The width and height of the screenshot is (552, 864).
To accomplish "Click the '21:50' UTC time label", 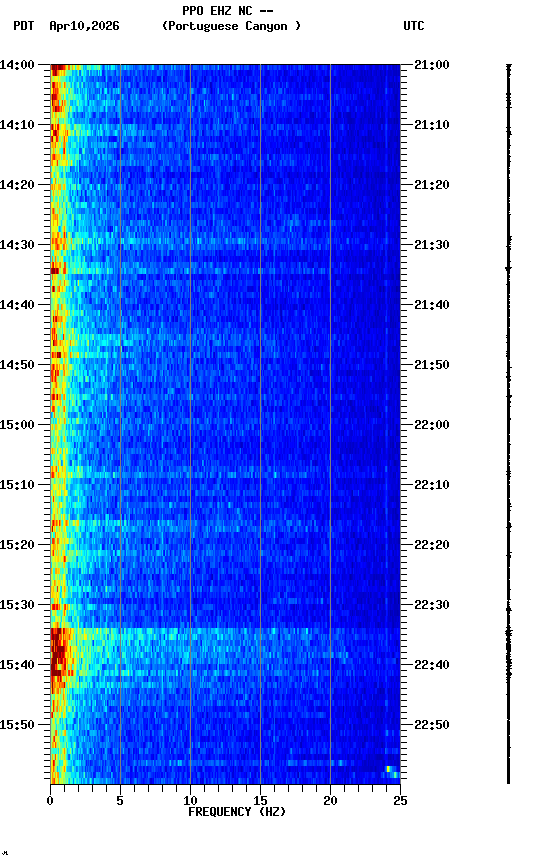I will (x=432, y=365).
